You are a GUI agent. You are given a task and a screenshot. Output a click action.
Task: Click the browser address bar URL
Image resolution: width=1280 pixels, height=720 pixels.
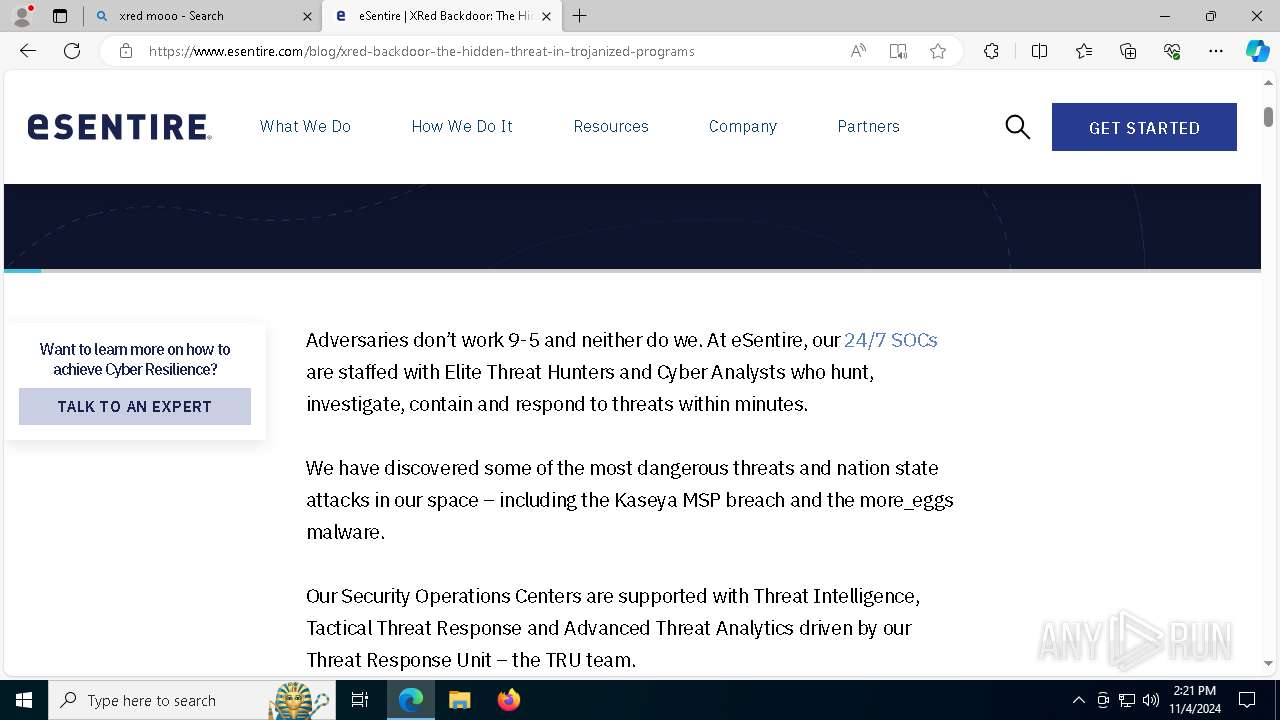[421, 51]
